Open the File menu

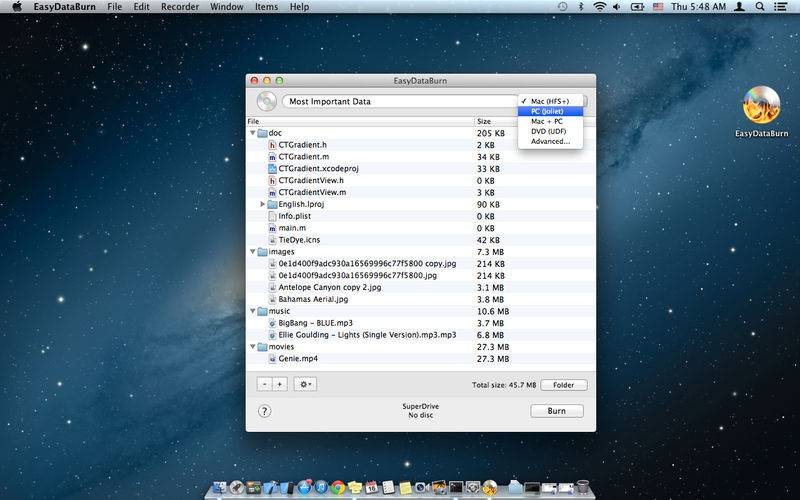pyautogui.click(x=115, y=7)
